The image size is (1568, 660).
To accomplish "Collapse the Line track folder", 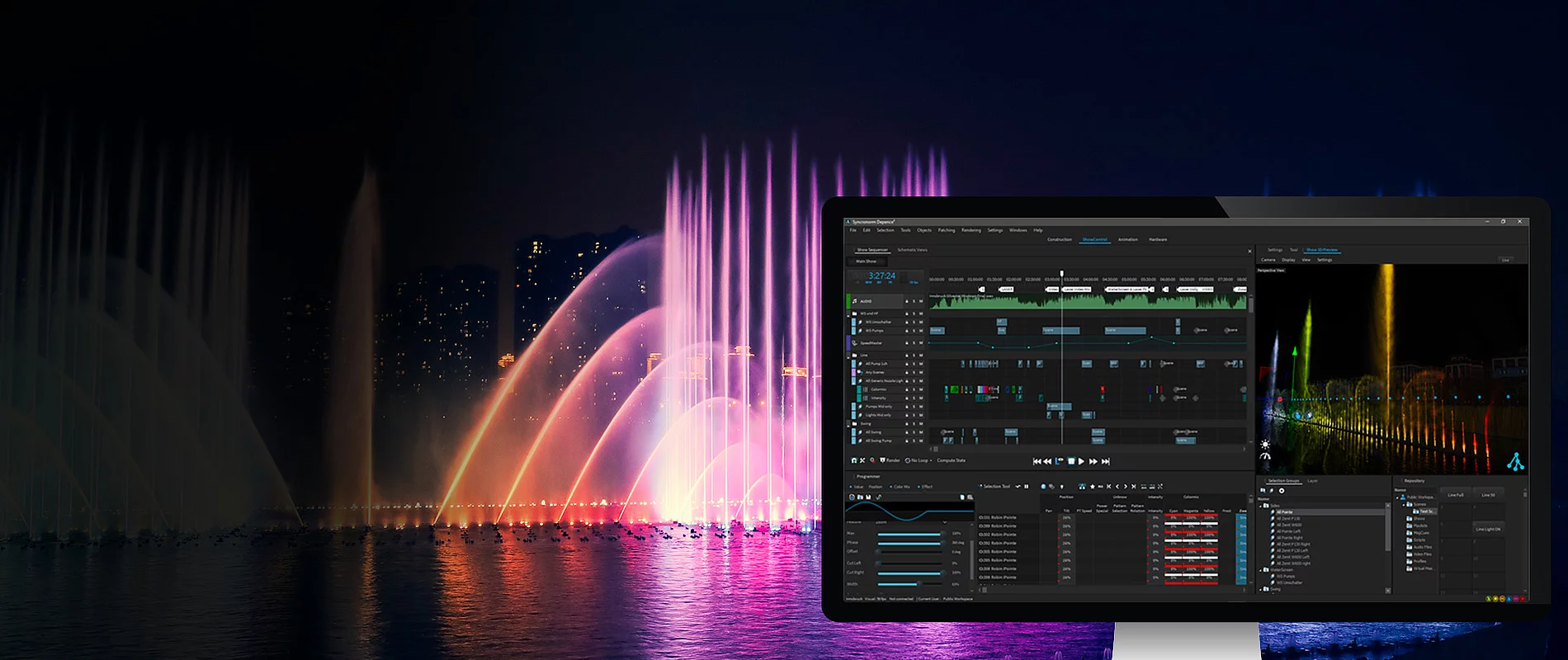I will 849,356.
